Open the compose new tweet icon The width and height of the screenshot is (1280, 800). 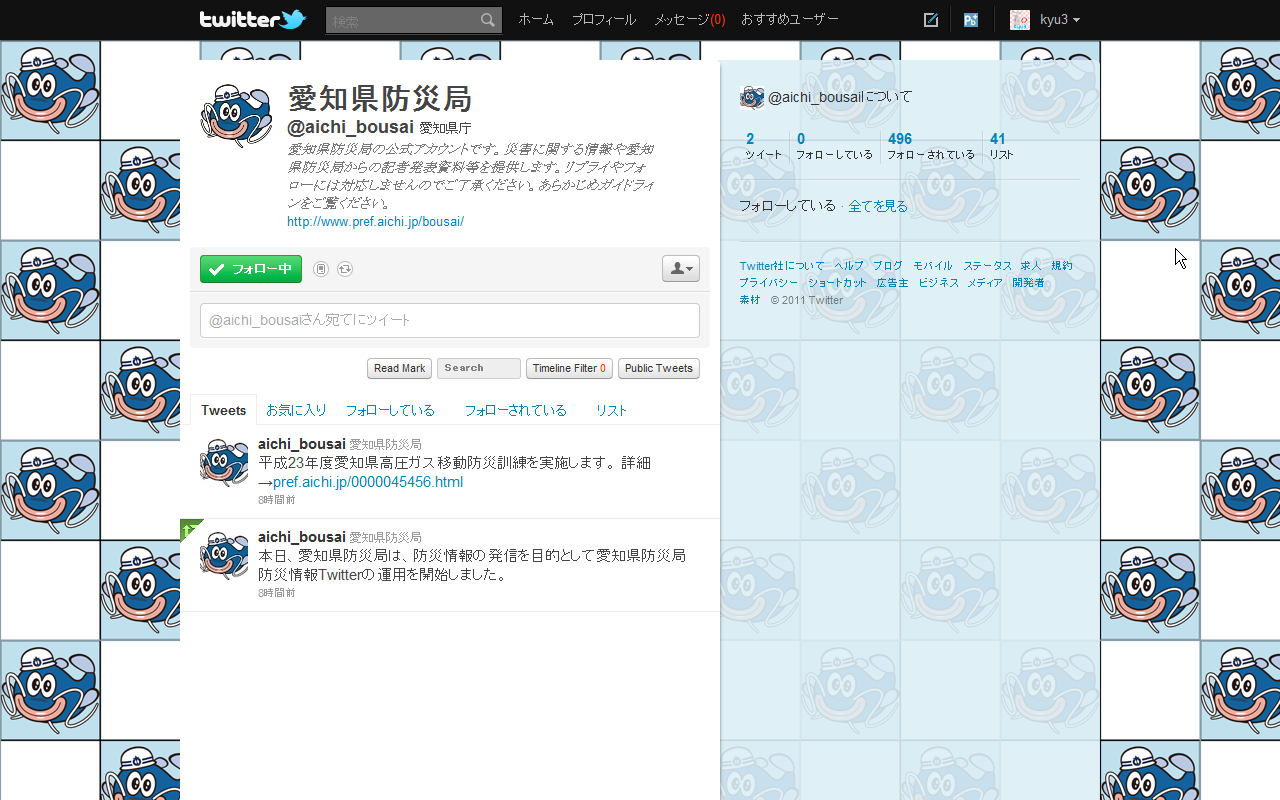(931, 20)
